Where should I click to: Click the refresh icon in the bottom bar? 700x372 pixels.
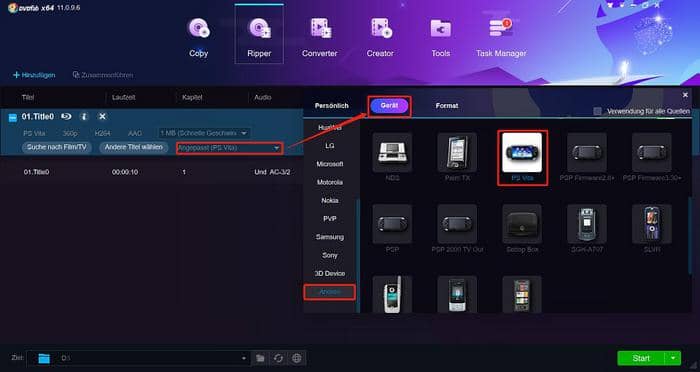point(279,358)
